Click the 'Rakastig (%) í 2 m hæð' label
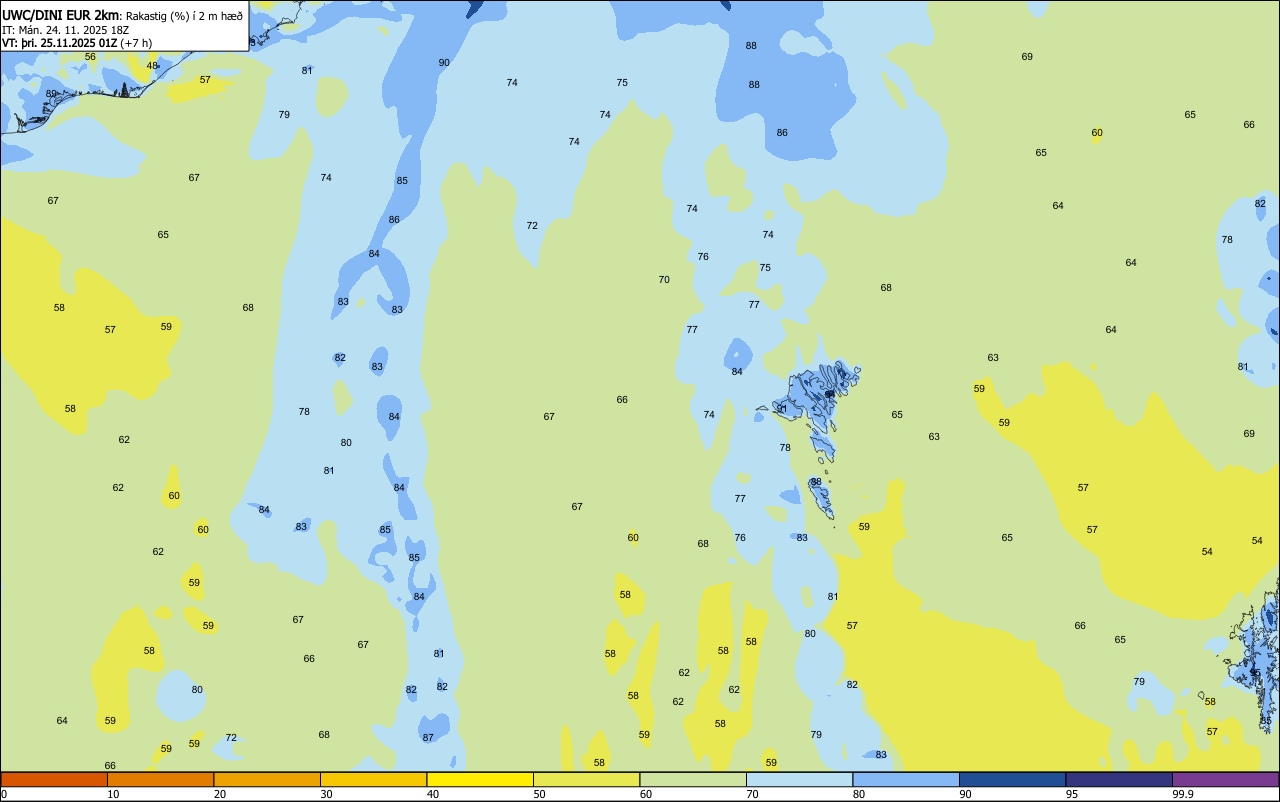Image resolution: width=1280 pixels, height=802 pixels. (184, 16)
